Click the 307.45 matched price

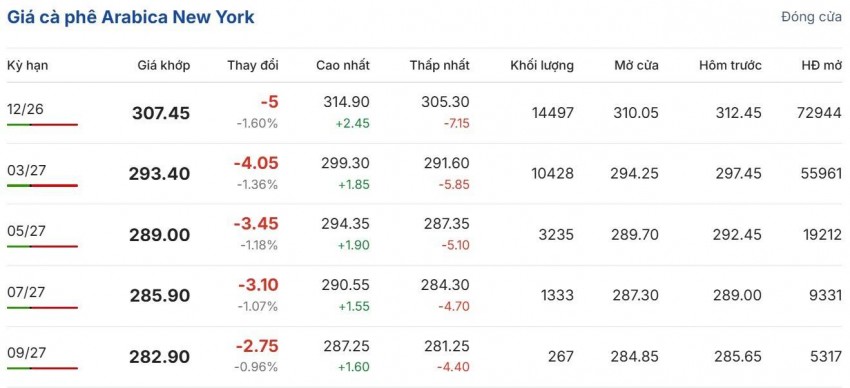click(x=161, y=113)
